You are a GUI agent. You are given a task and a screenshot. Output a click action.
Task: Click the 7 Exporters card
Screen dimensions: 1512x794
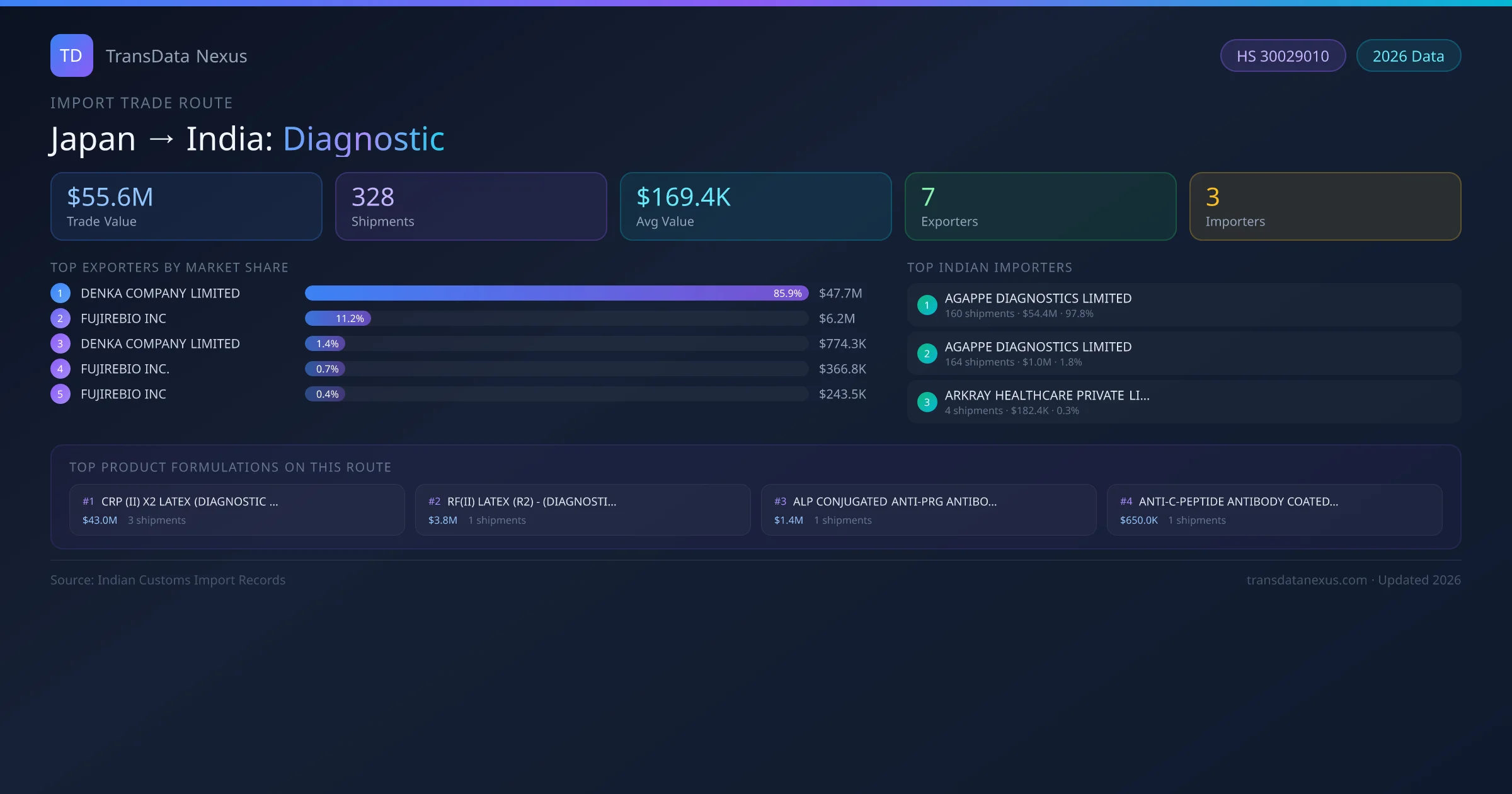coord(1040,206)
